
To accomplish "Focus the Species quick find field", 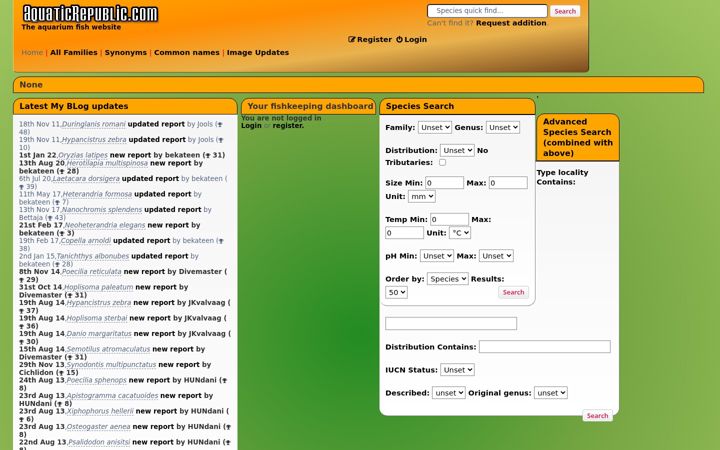I will (487, 11).
